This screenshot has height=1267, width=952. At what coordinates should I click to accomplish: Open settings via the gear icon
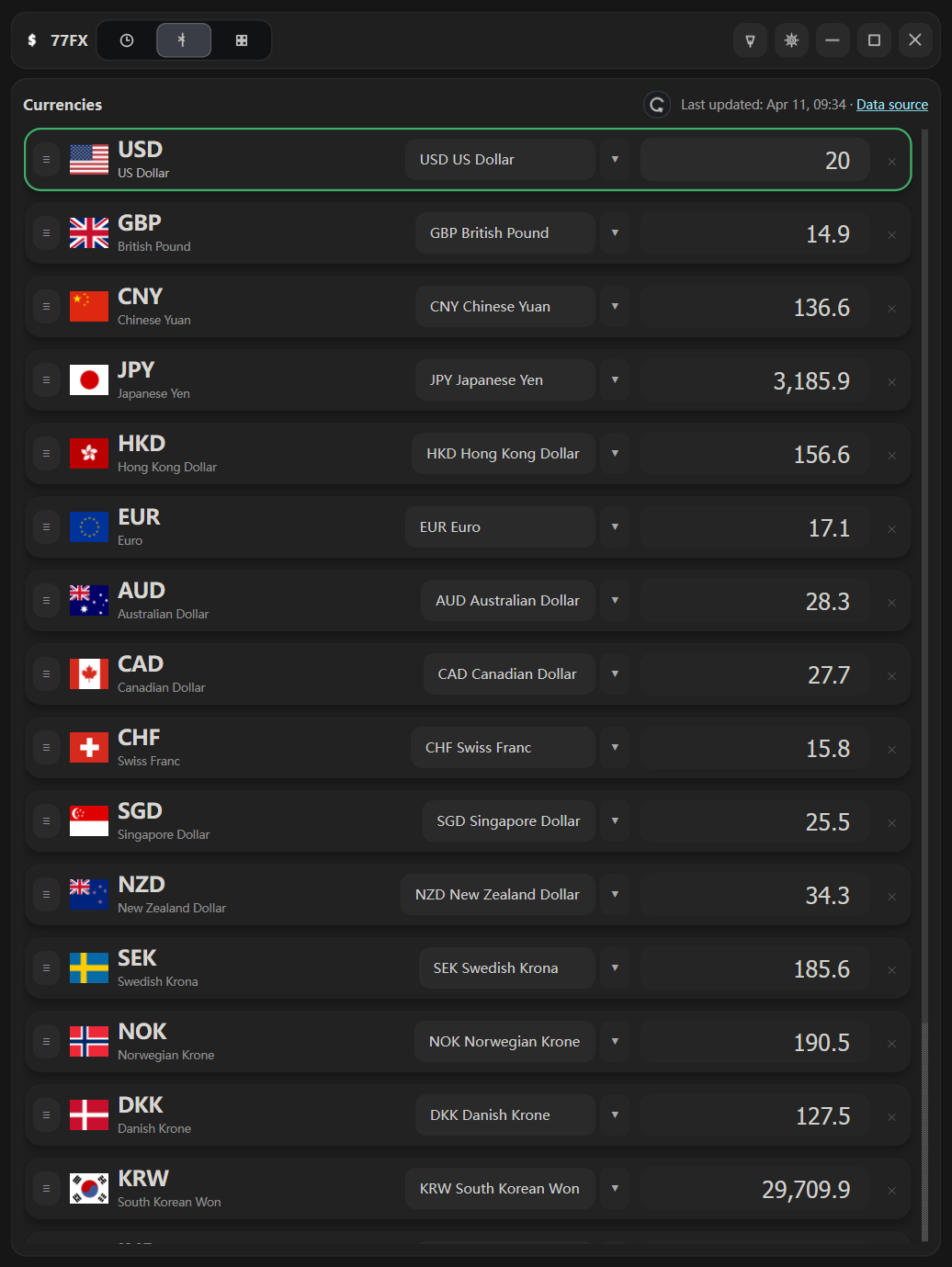pos(791,40)
